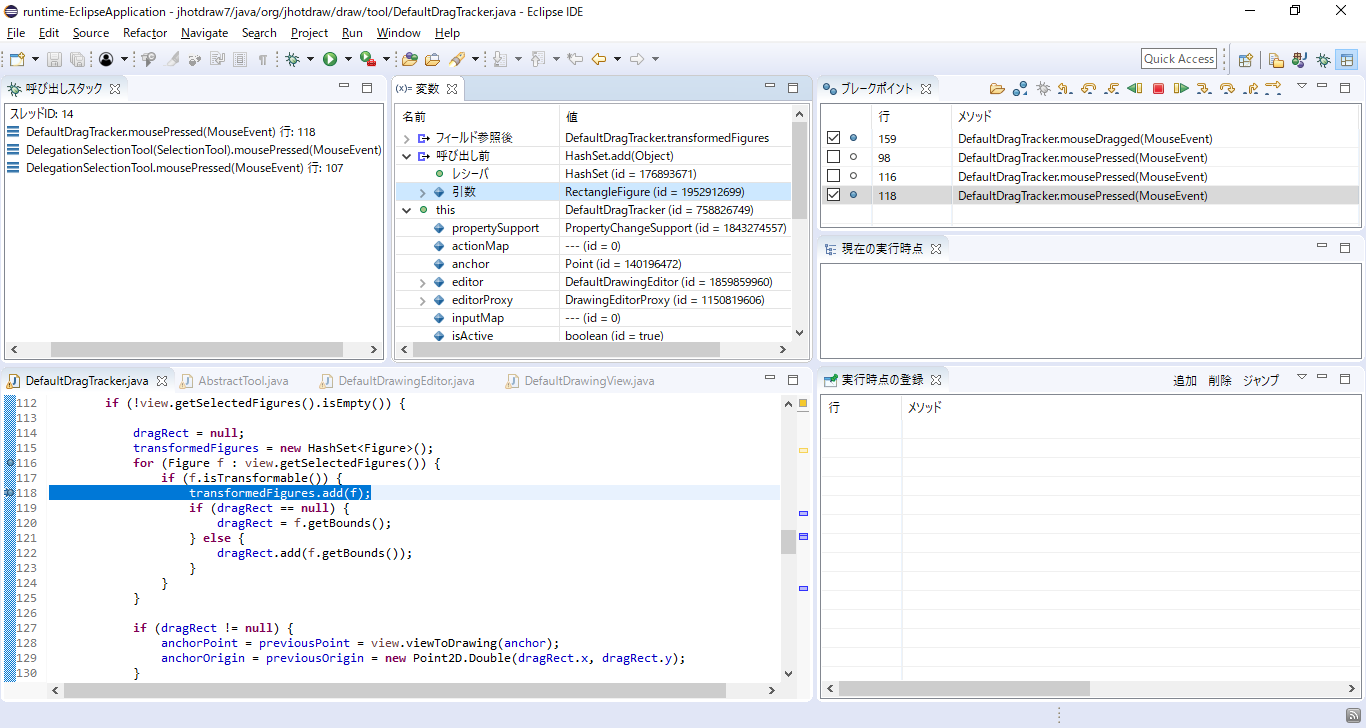Click the editor vertical scrollbar thumb

(788, 541)
